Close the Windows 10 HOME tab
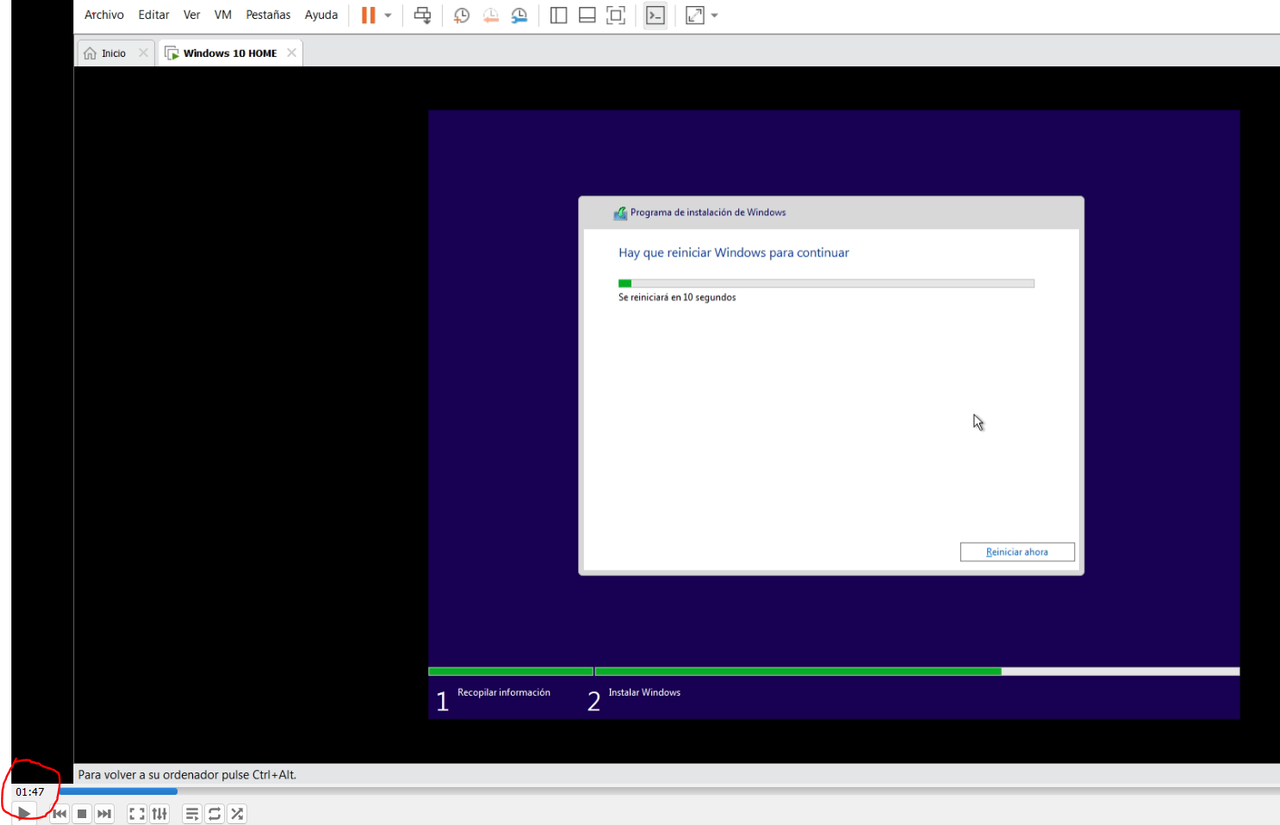The width and height of the screenshot is (1280, 825). tap(291, 53)
